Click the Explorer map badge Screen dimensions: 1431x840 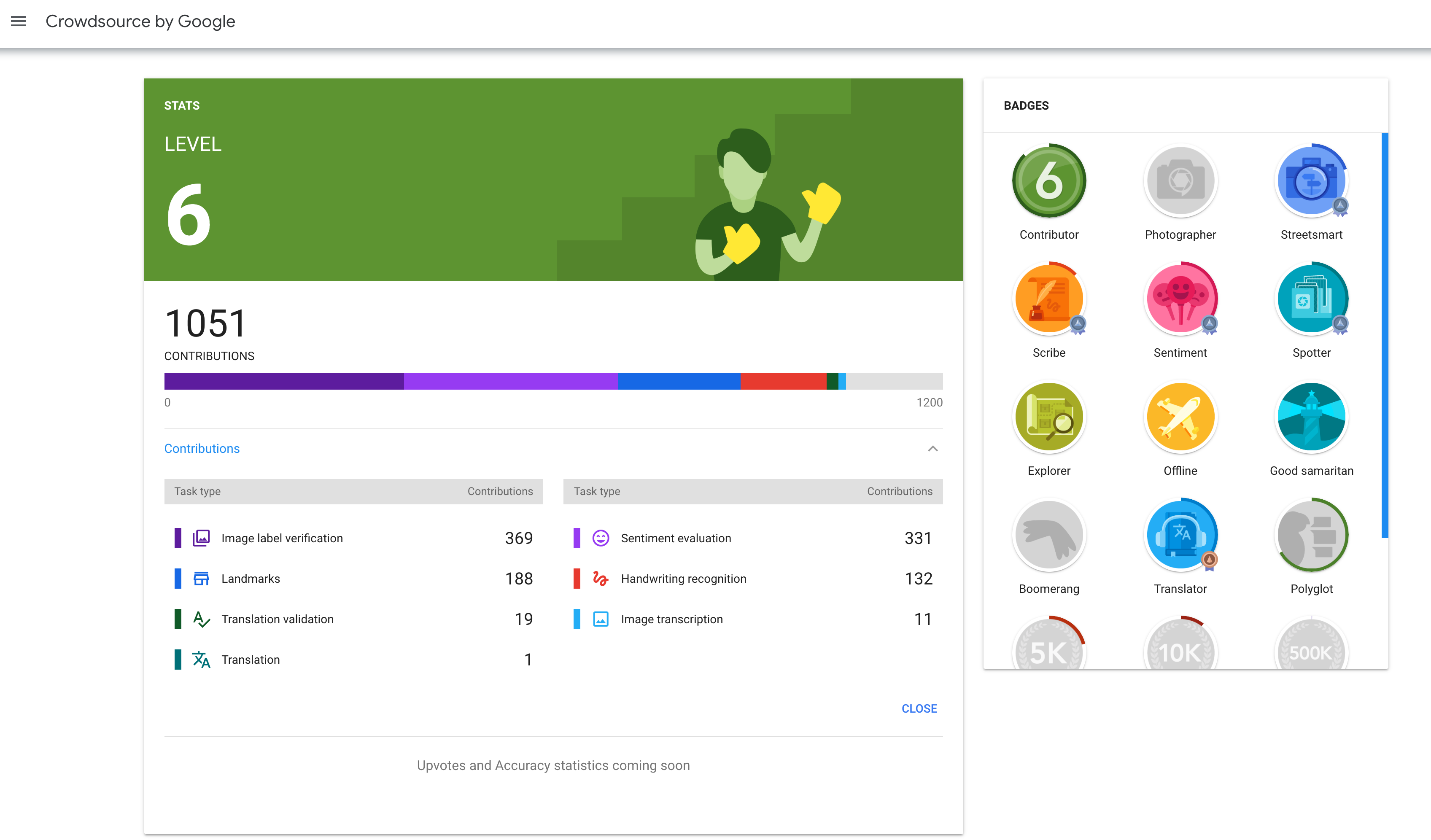tap(1049, 417)
